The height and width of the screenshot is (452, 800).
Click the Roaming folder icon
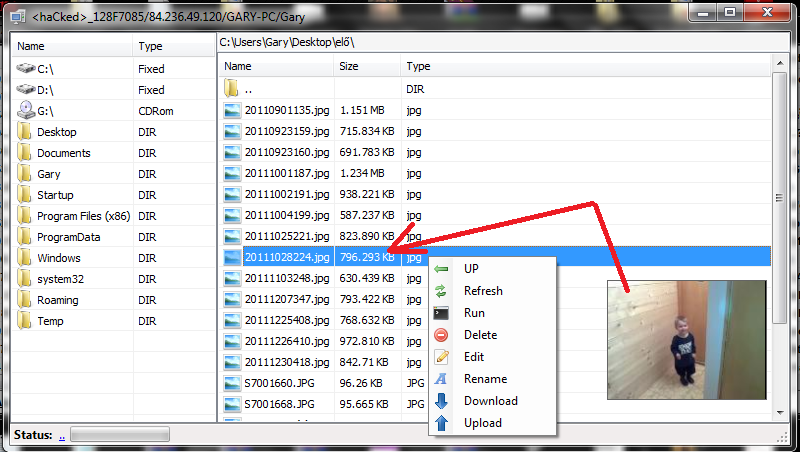click(x=24, y=299)
